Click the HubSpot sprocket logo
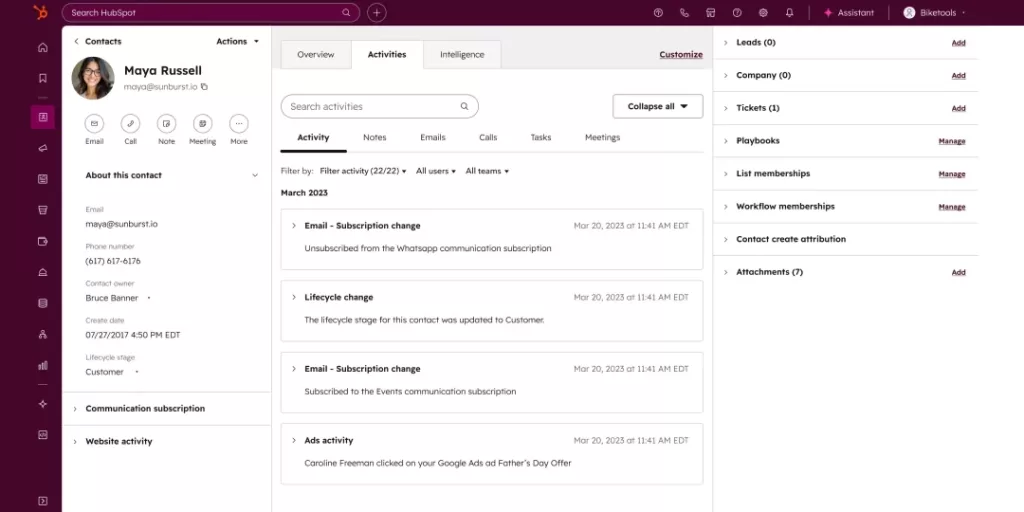The image size is (1024, 512). tap(41, 13)
